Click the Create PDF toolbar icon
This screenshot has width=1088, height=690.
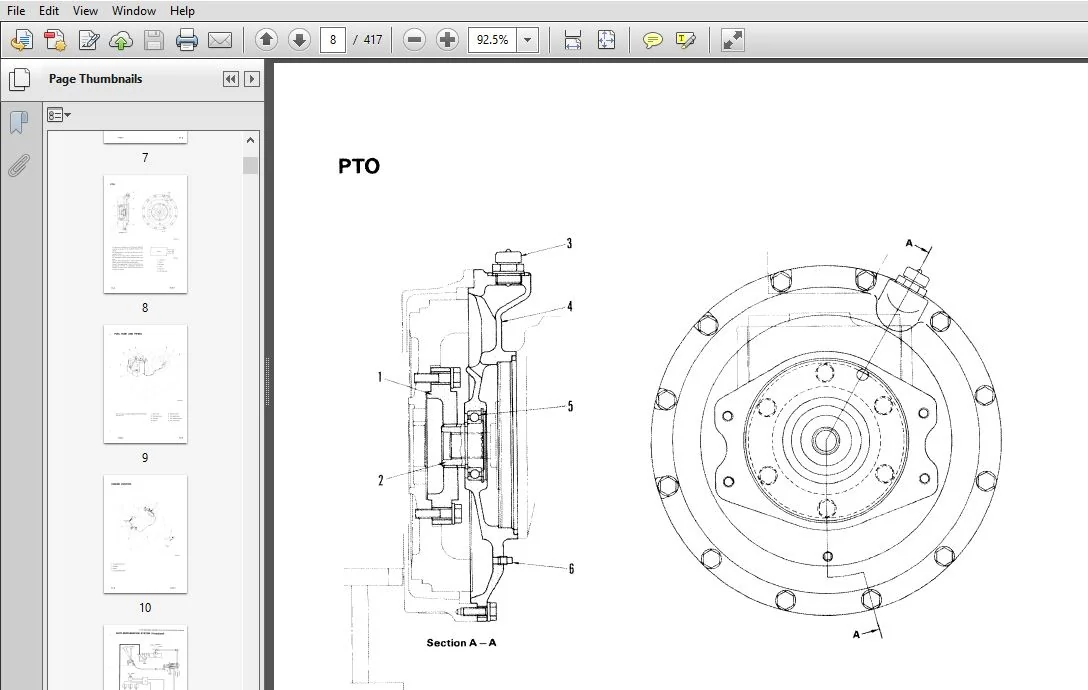22,40
